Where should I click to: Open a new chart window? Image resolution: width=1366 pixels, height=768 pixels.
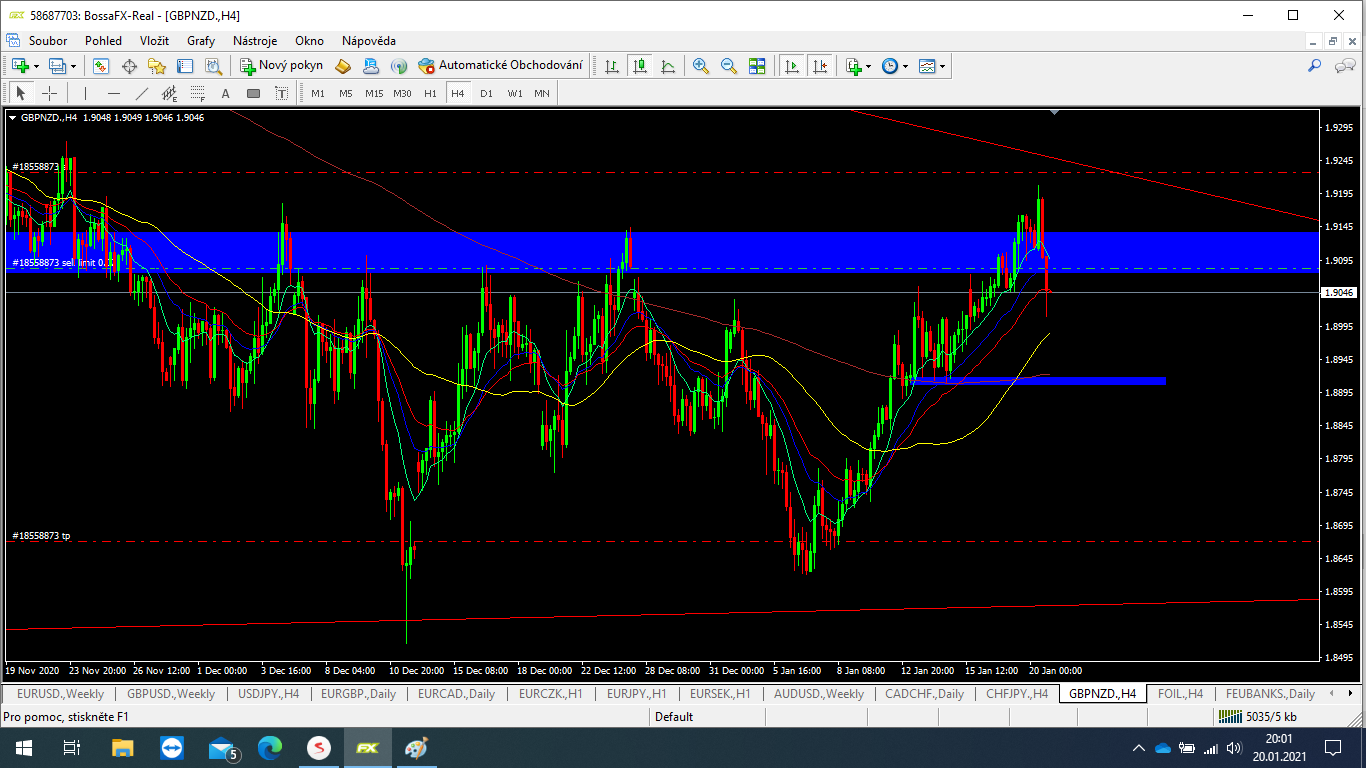(x=19, y=66)
